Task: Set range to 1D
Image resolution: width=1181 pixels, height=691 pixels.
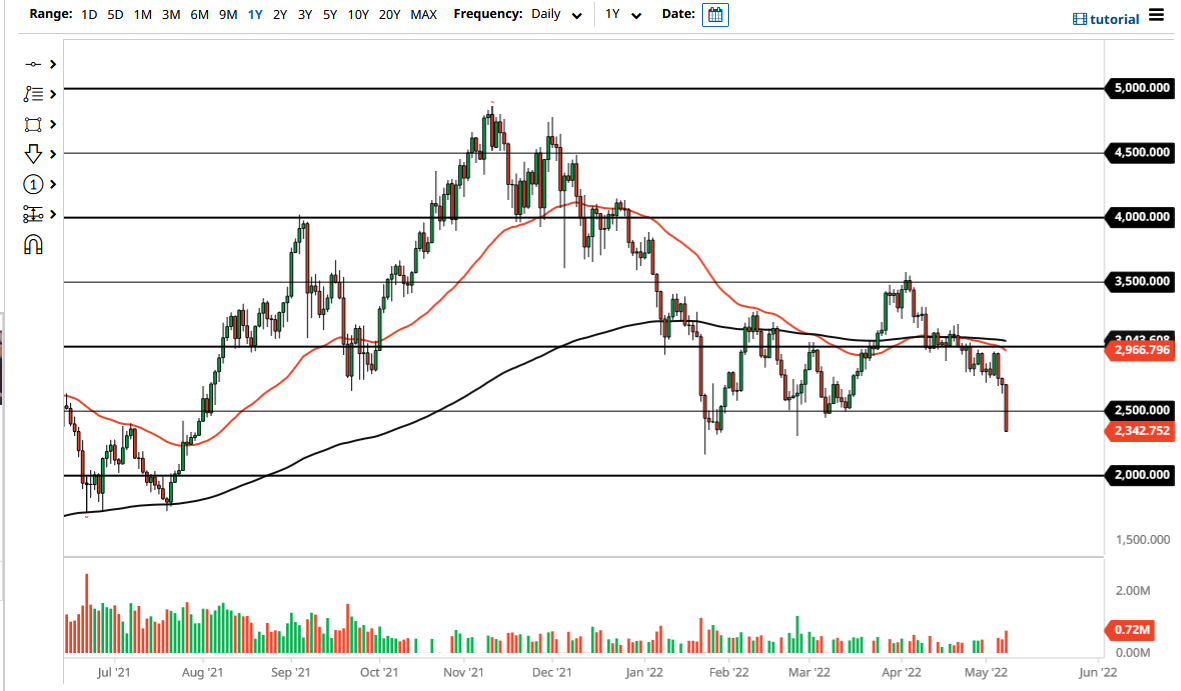Action: [89, 14]
